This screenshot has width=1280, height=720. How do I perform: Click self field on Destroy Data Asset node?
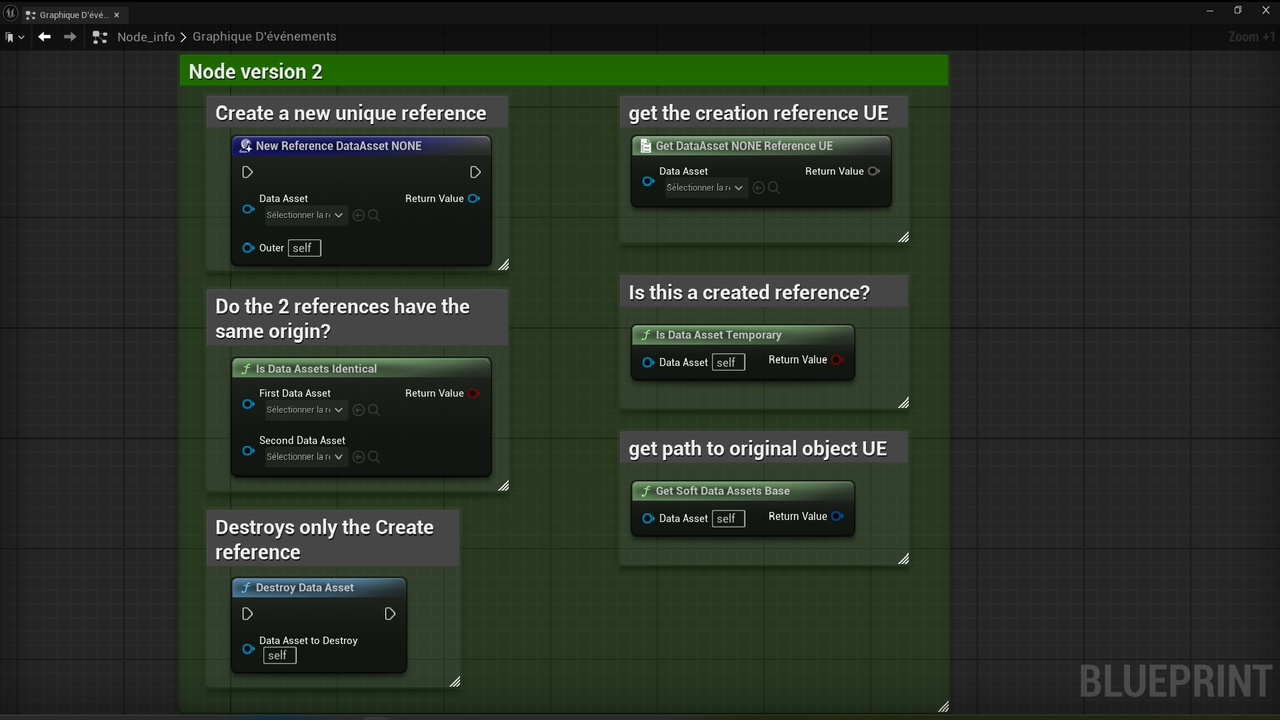[x=280, y=656]
